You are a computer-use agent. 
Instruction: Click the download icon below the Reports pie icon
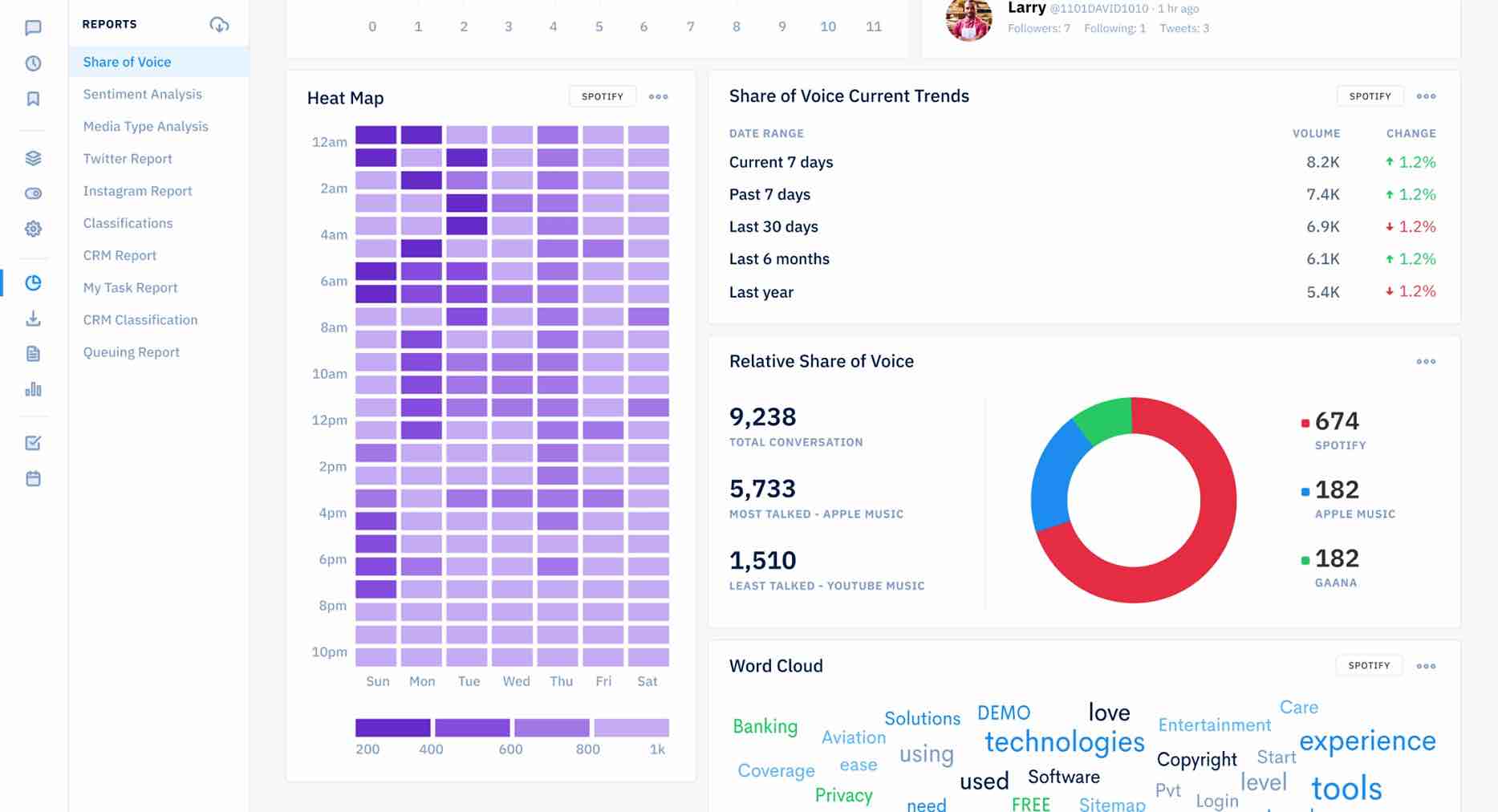click(x=34, y=319)
